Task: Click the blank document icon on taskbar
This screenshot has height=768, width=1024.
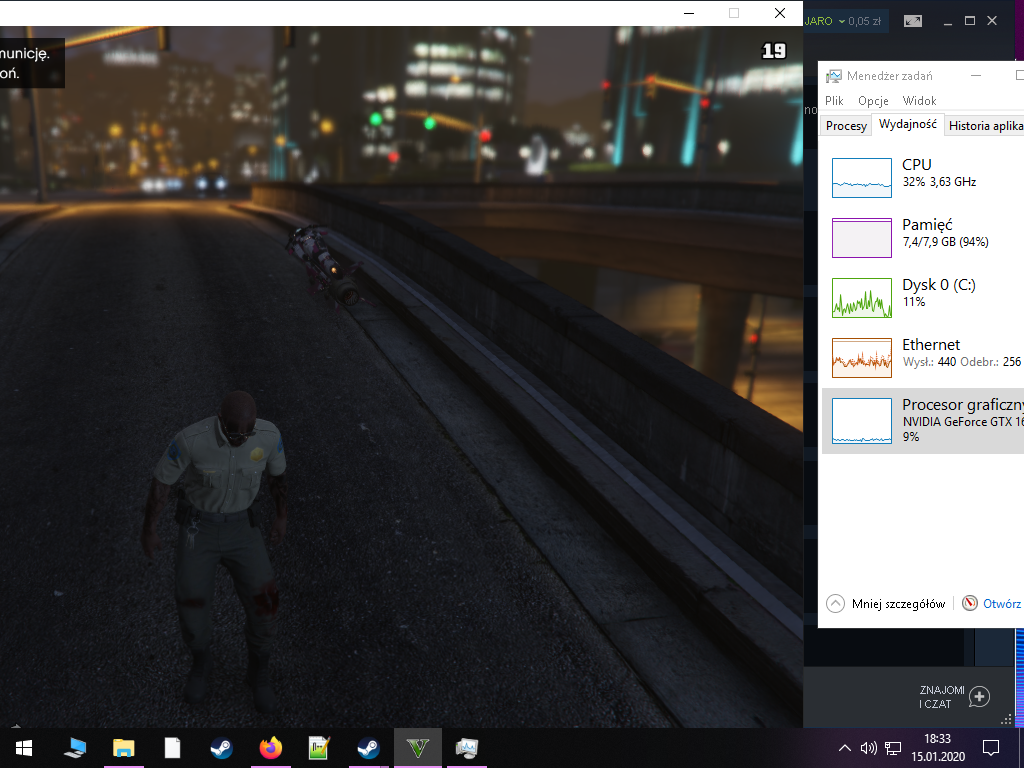Action: [x=172, y=748]
